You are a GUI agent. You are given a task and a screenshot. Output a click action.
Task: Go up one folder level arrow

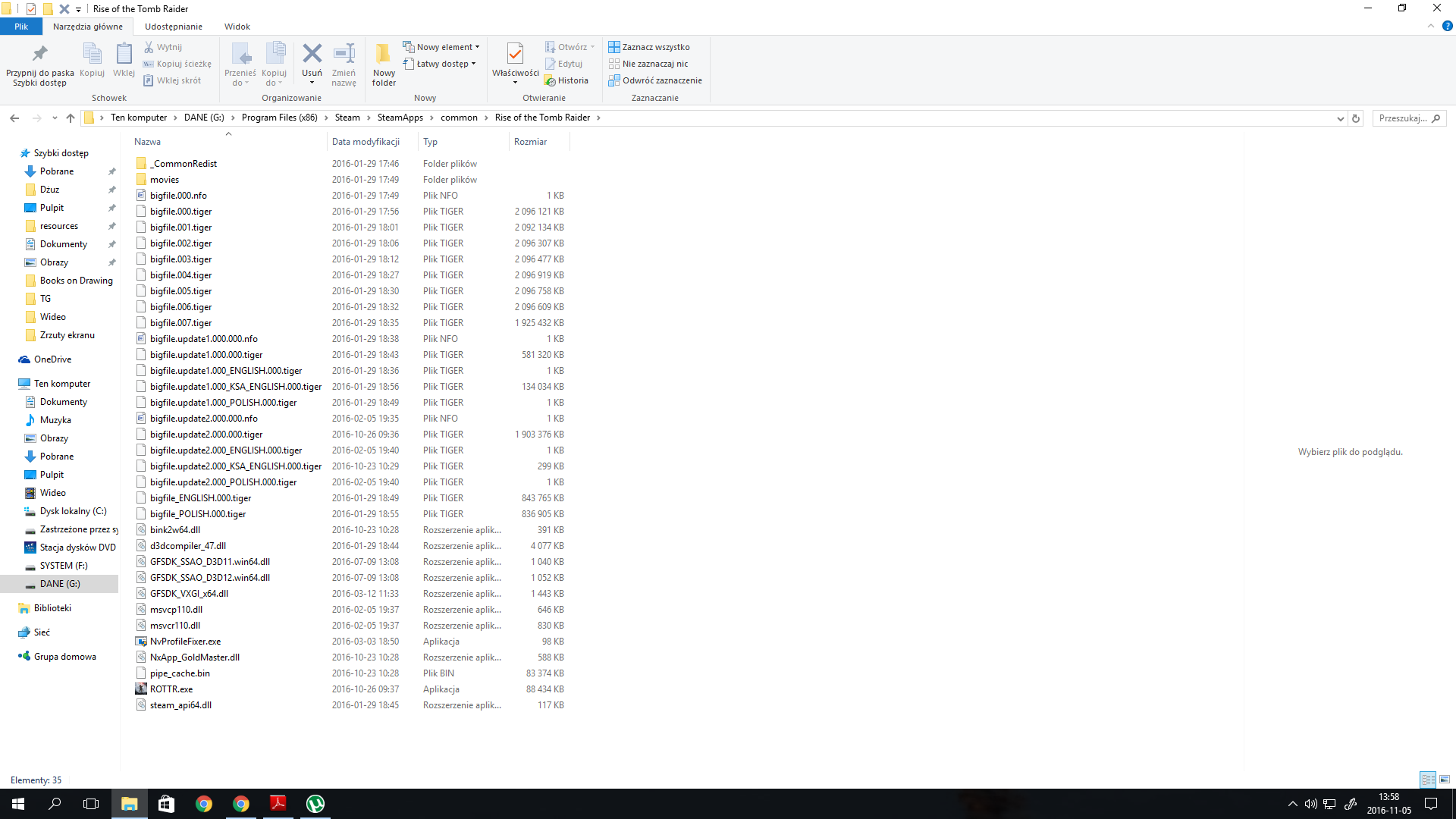click(71, 118)
